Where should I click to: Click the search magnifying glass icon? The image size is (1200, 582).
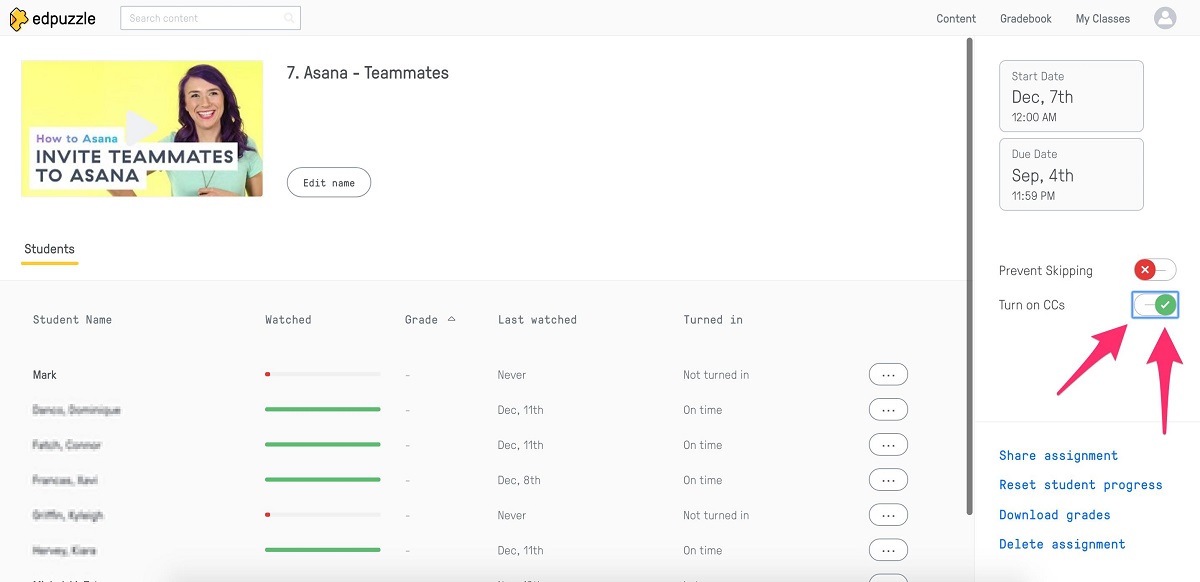click(288, 17)
